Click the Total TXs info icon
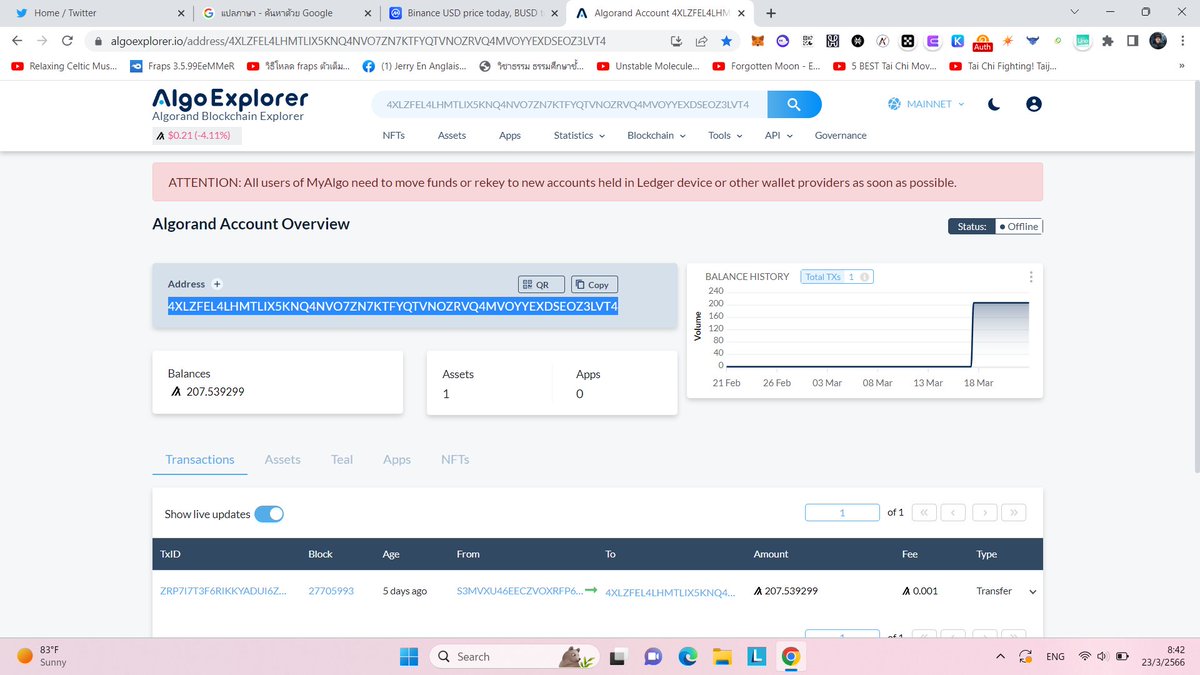Image resolution: width=1200 pixels, height=675 pixels. [865, 277]
